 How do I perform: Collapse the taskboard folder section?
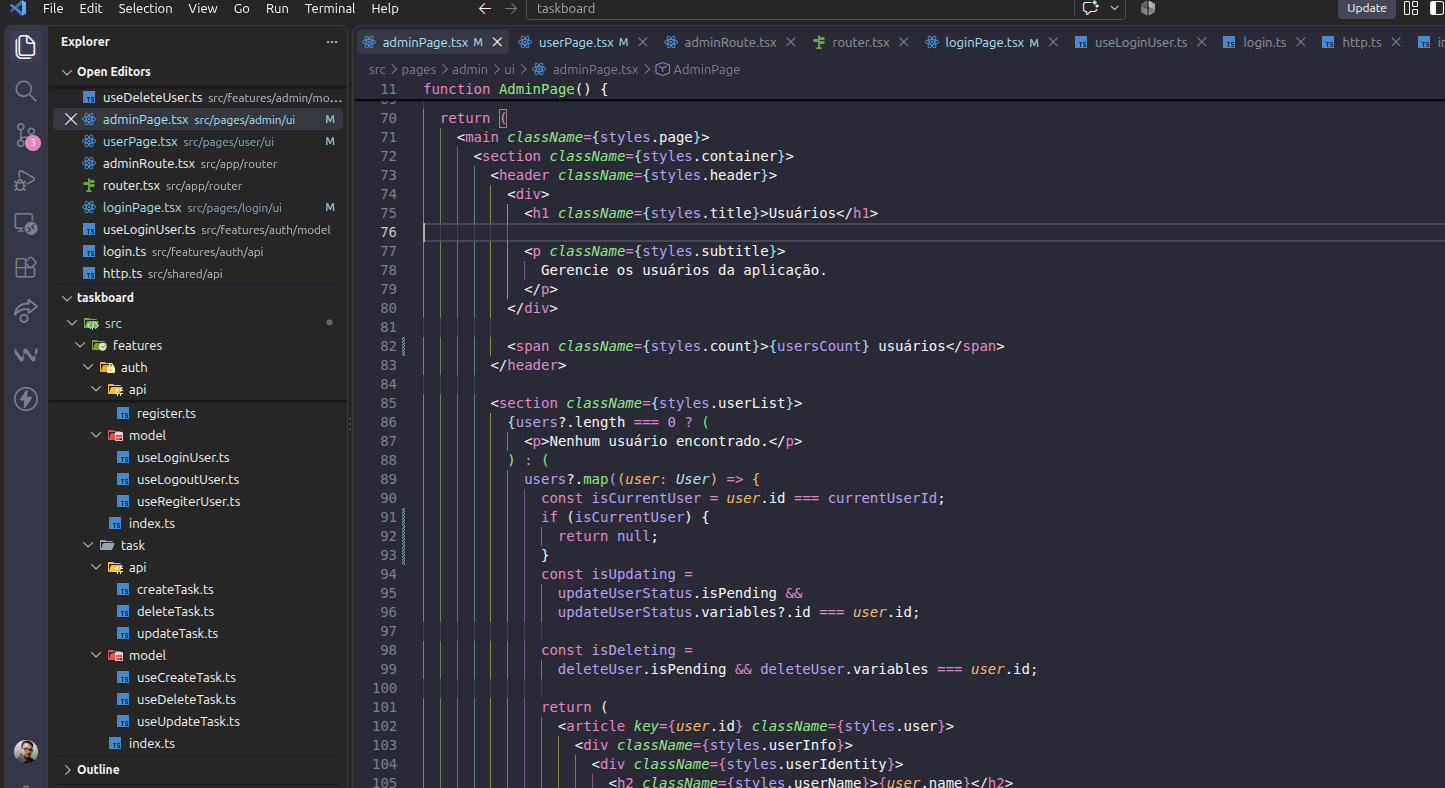coord(68,298)
